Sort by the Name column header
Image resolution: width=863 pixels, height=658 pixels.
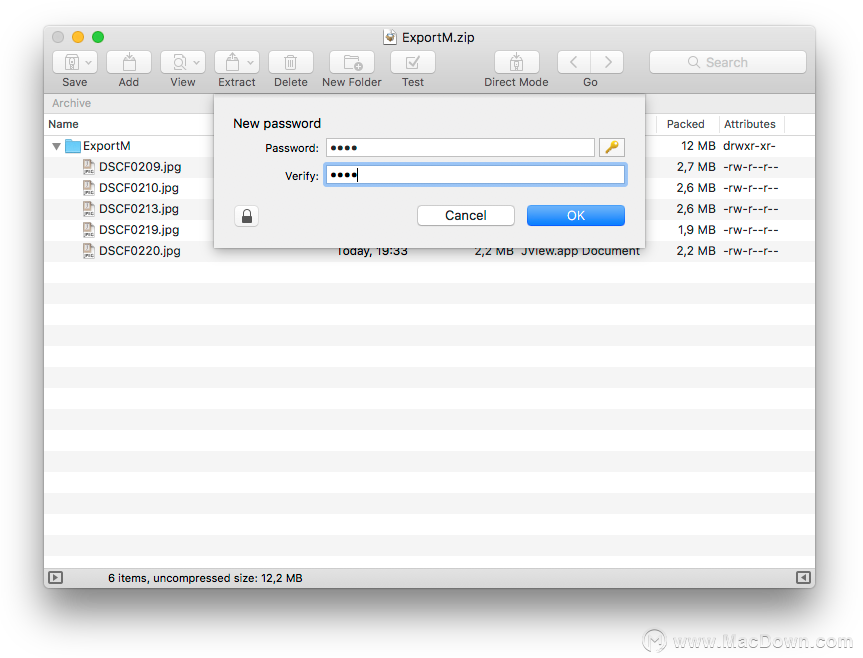(x=63, y=124)
